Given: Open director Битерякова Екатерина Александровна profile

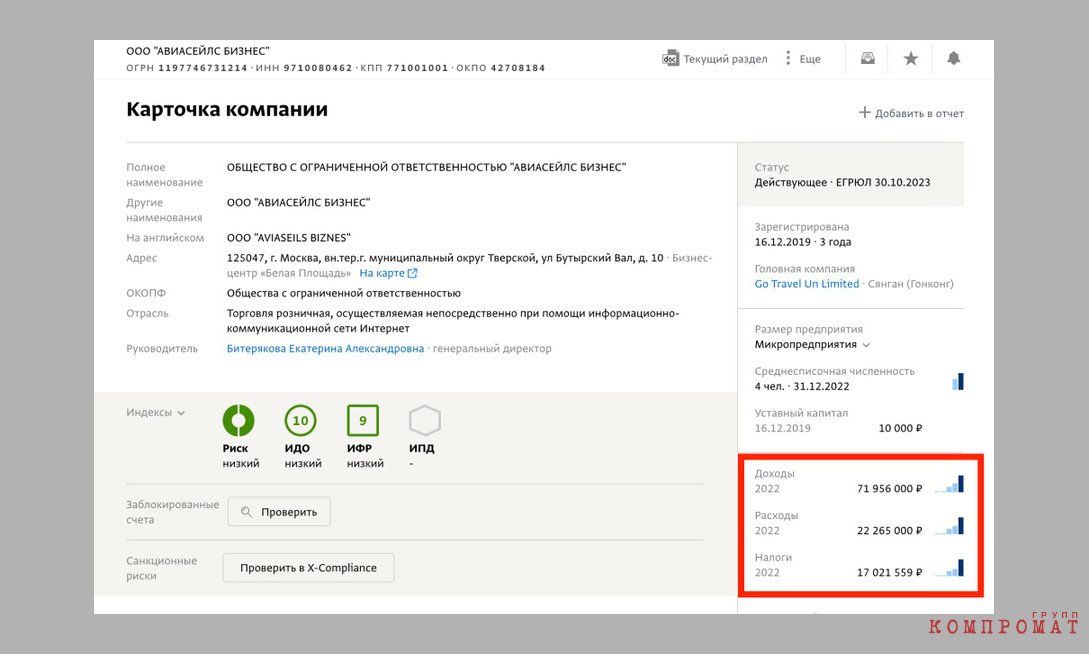Looking at the screenshot, I should pyautogui.click(x=325, y=349).
